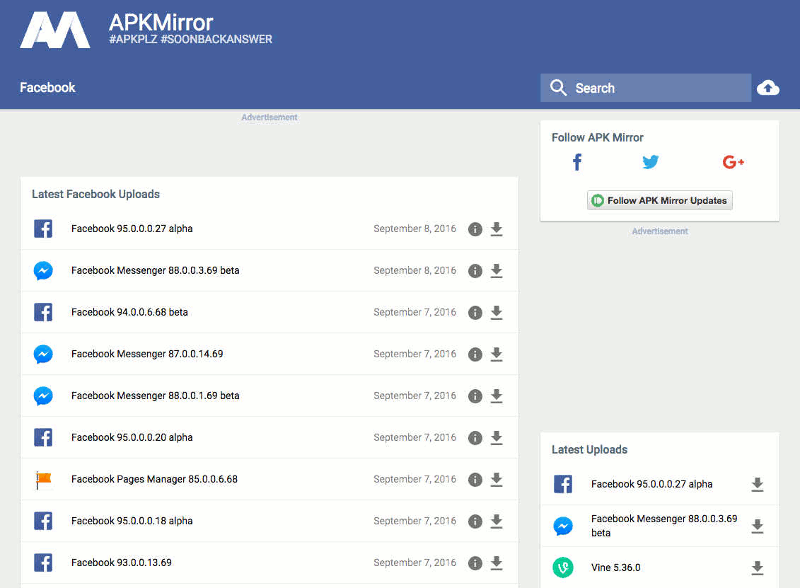Download Vine 5.36.0 from Latest Uploads
800x588 pixels.
(x=757, y=566)
